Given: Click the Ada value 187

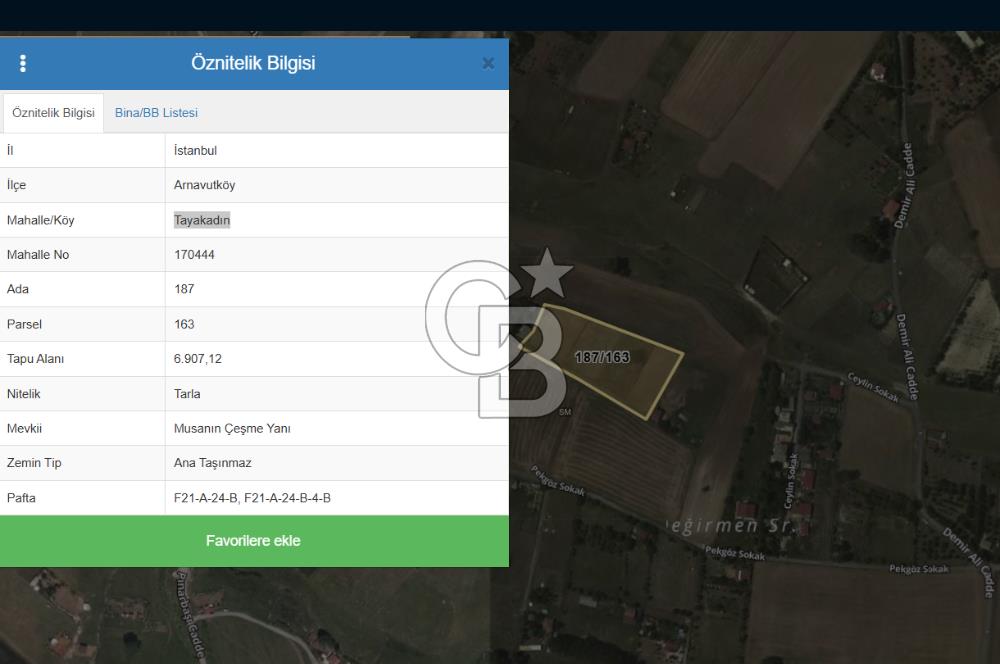Looking at the screenshot, I should (184, 289).
